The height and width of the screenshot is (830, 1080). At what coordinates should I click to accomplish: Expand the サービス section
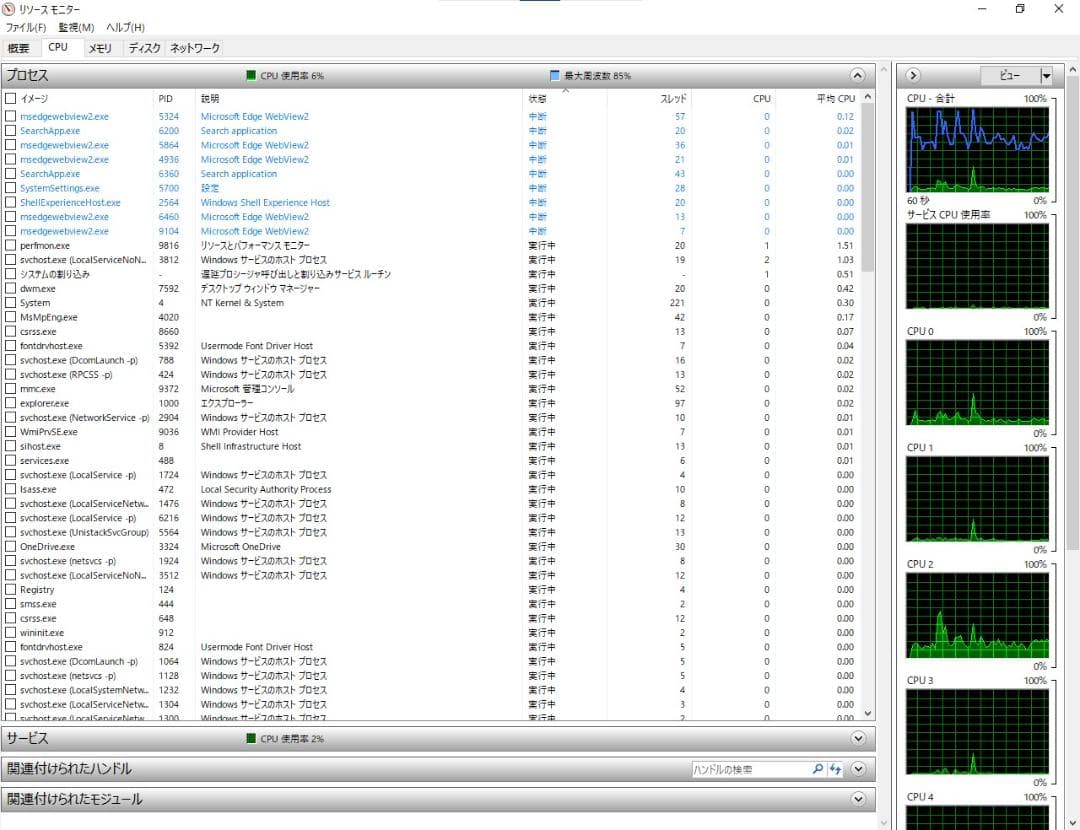857,738
